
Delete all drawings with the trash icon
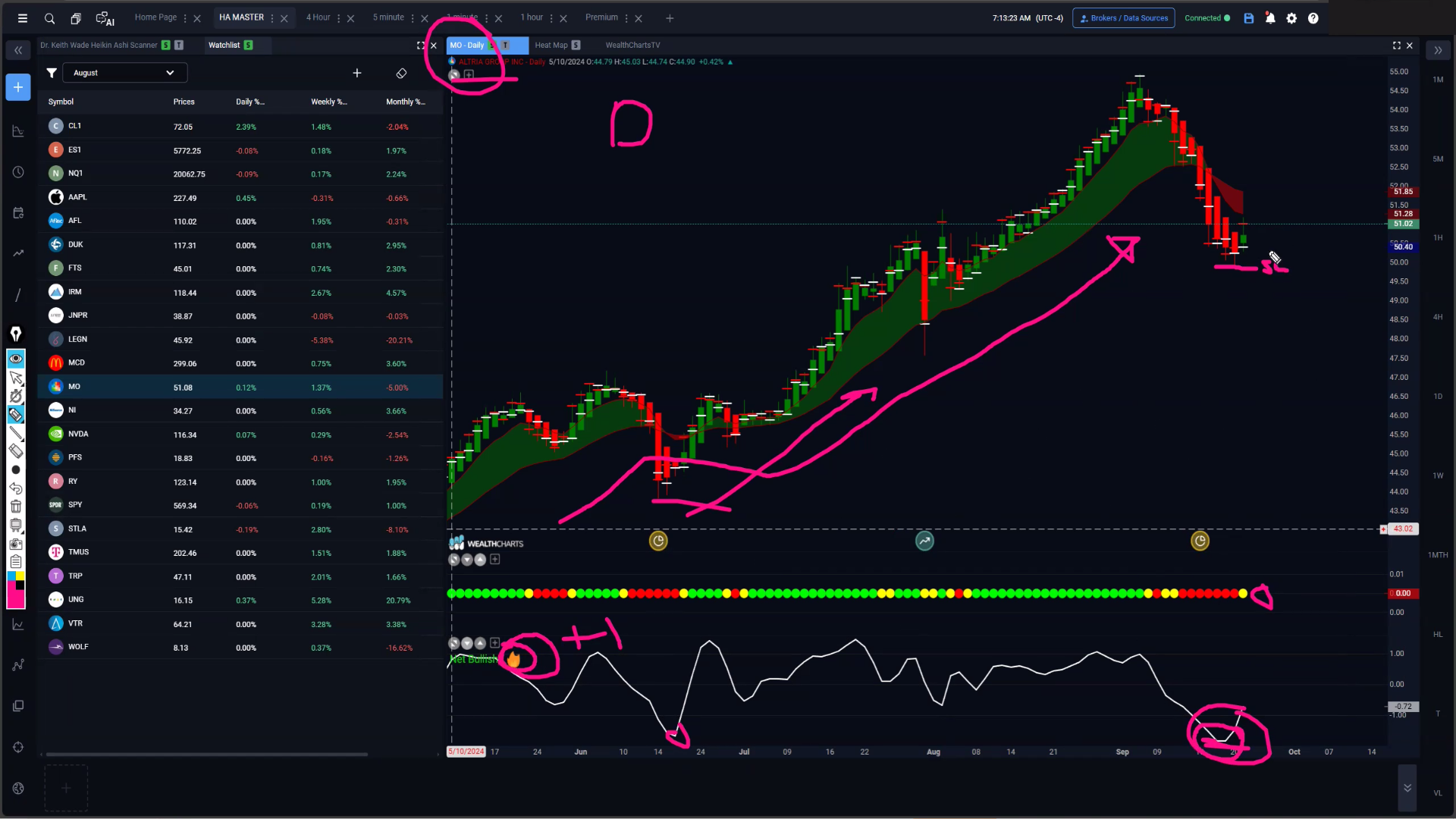click(x=16, y=507)
